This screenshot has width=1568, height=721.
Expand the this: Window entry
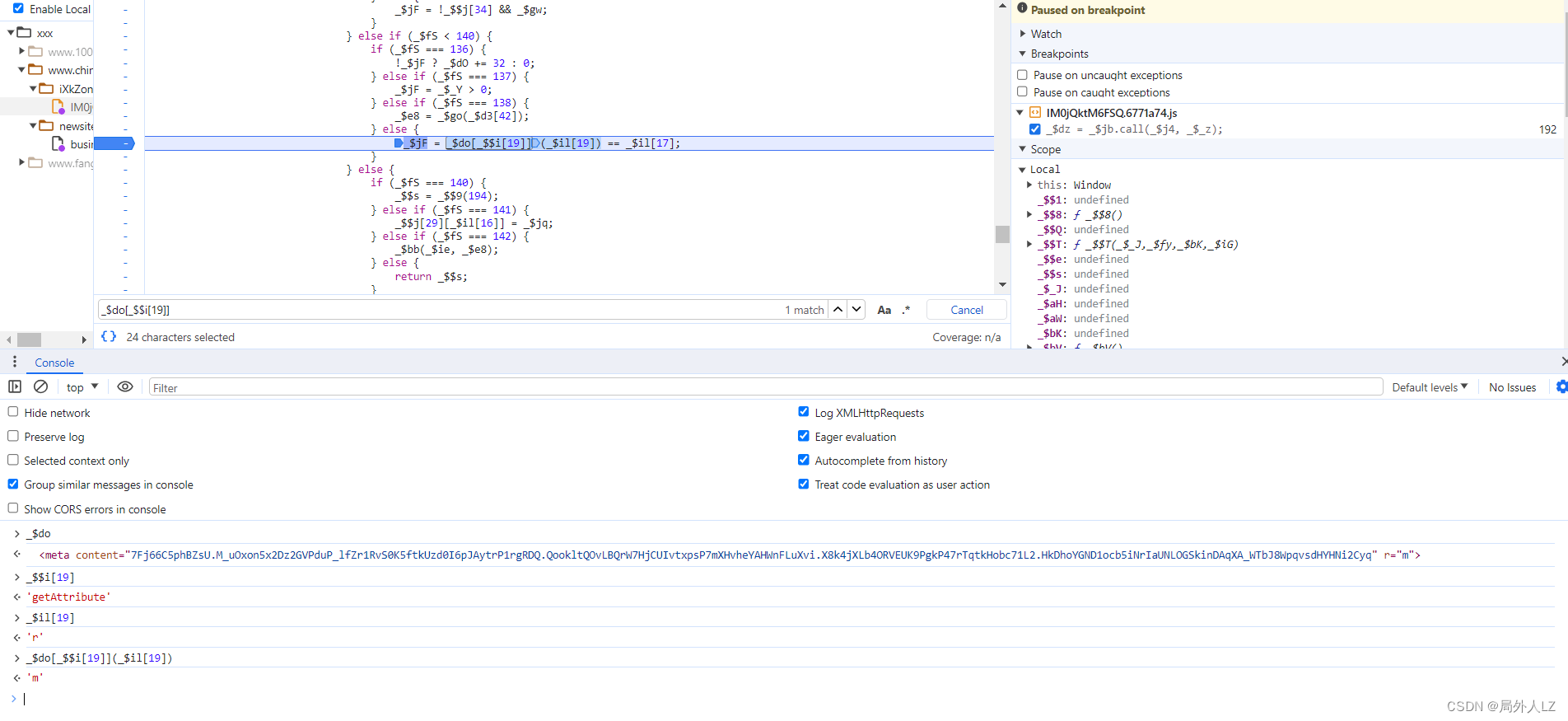1029,185
